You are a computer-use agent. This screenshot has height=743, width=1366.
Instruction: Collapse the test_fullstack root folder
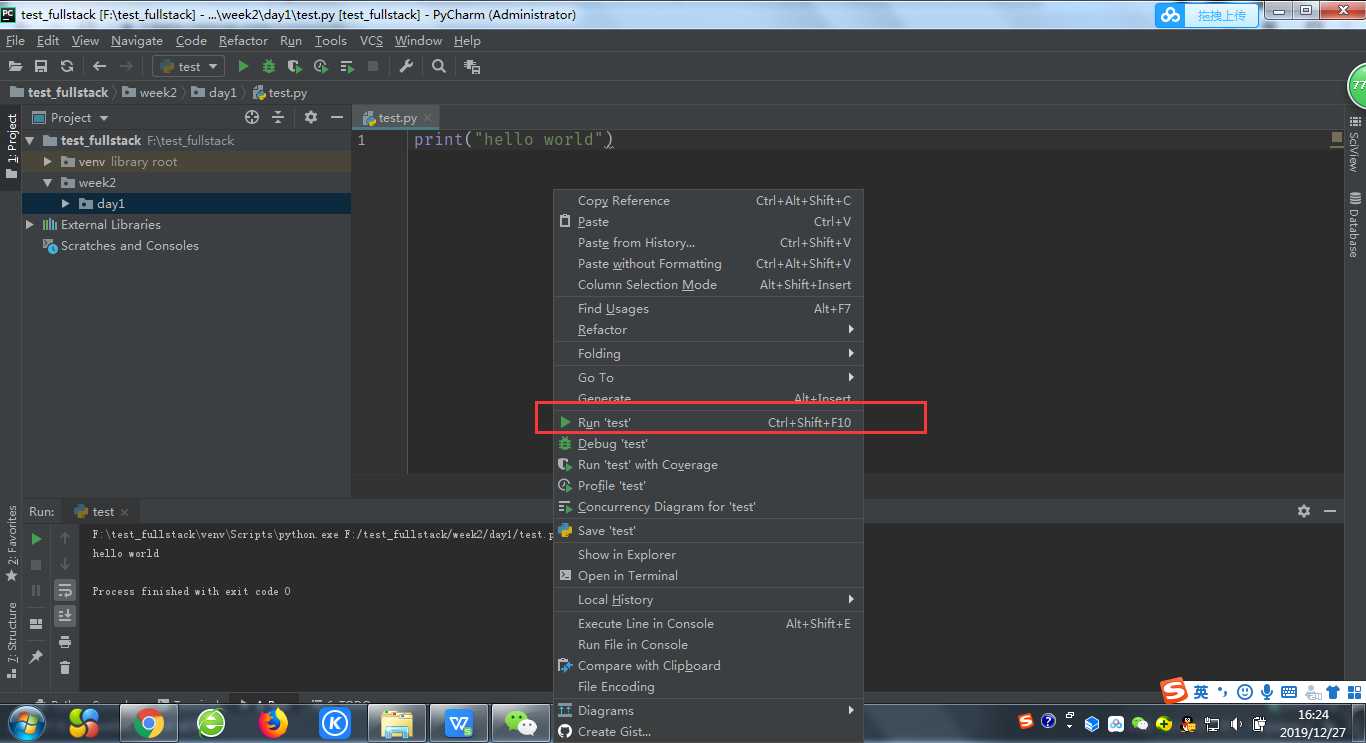[x=30, y=140]
